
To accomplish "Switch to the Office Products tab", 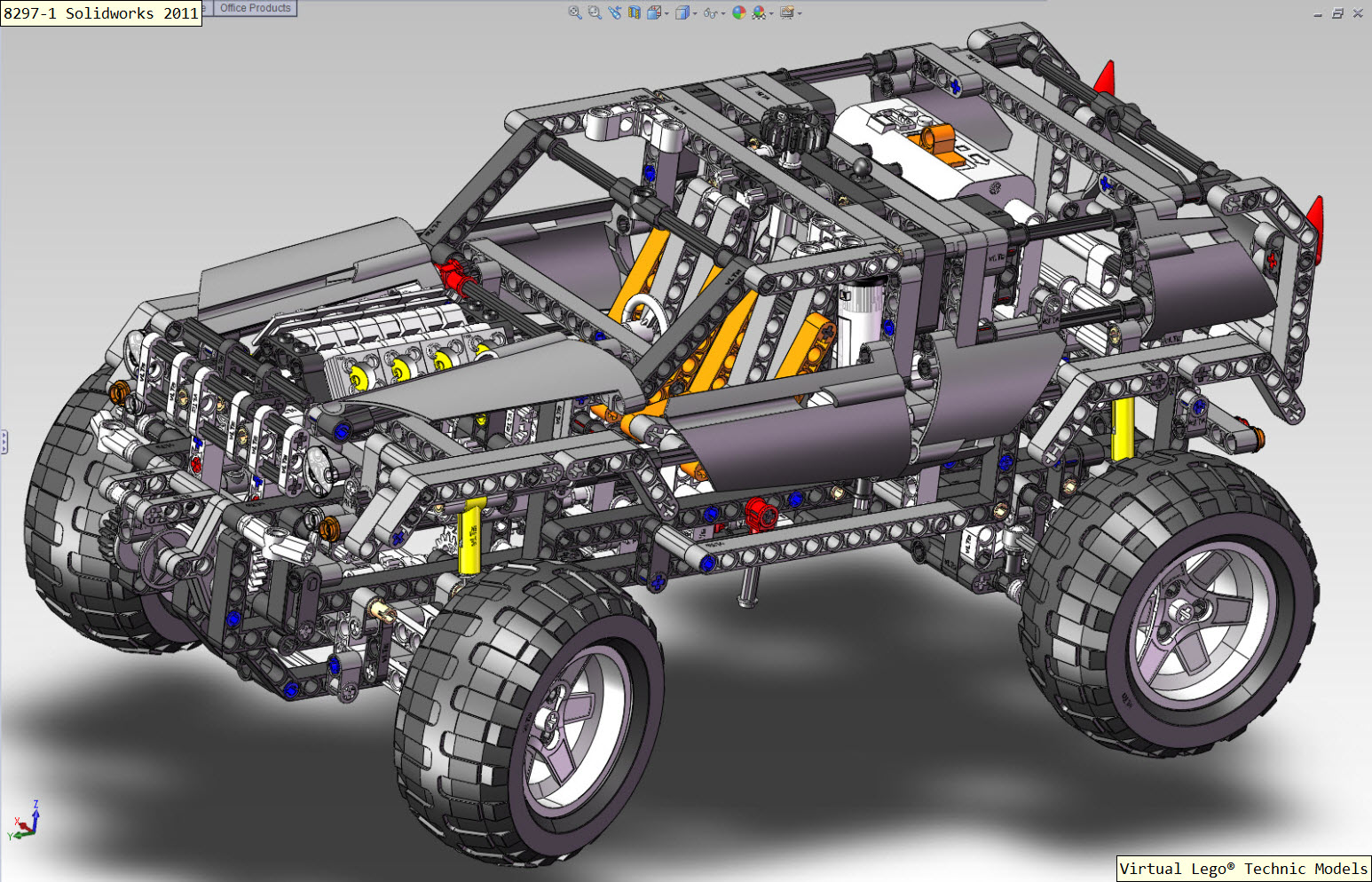I will point(256,8).
